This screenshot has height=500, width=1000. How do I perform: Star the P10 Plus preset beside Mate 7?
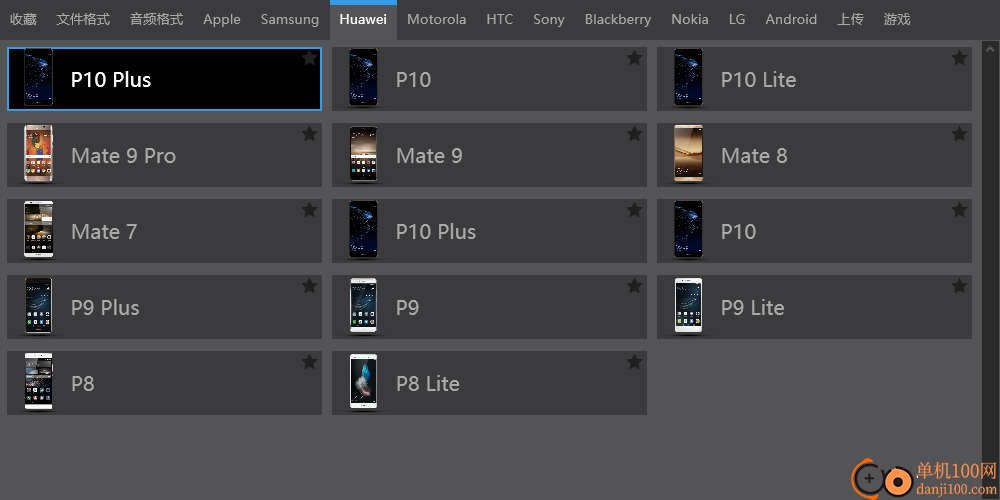[x=634, y=210]
